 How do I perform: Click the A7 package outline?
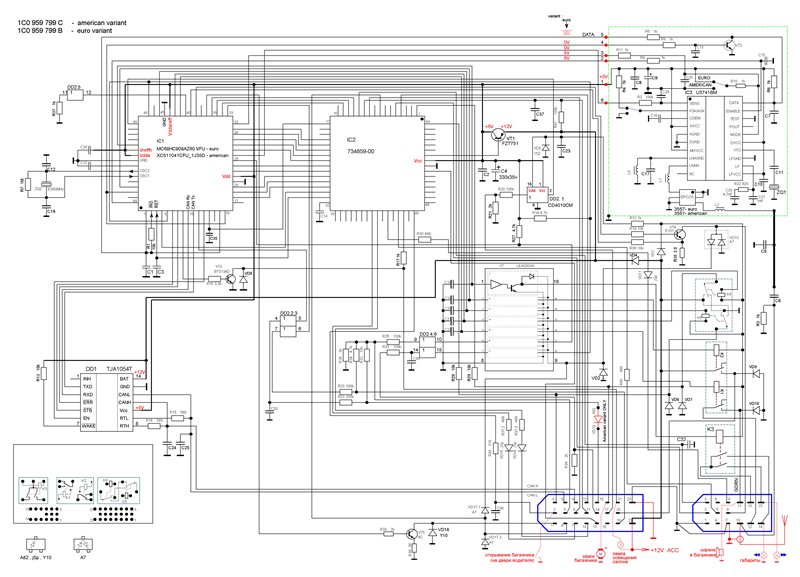(x=83, y=545)
